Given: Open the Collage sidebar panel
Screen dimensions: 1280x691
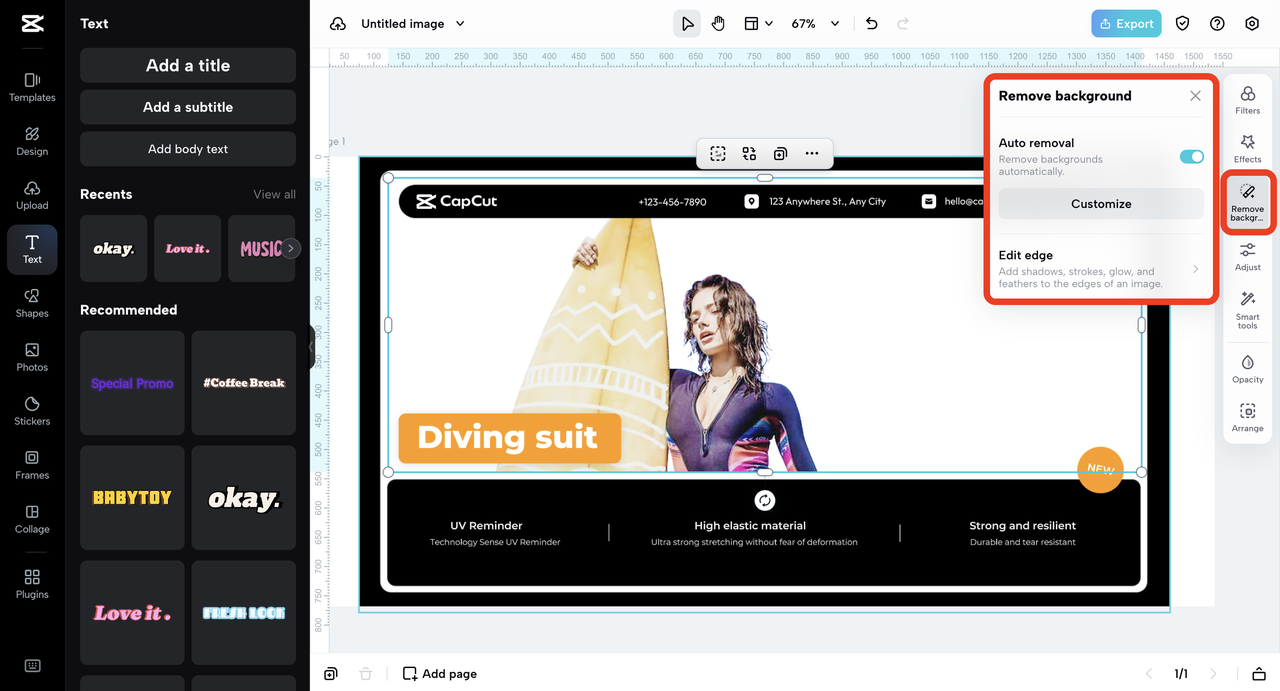Looking at the screenshot, I should click(32, 519).
